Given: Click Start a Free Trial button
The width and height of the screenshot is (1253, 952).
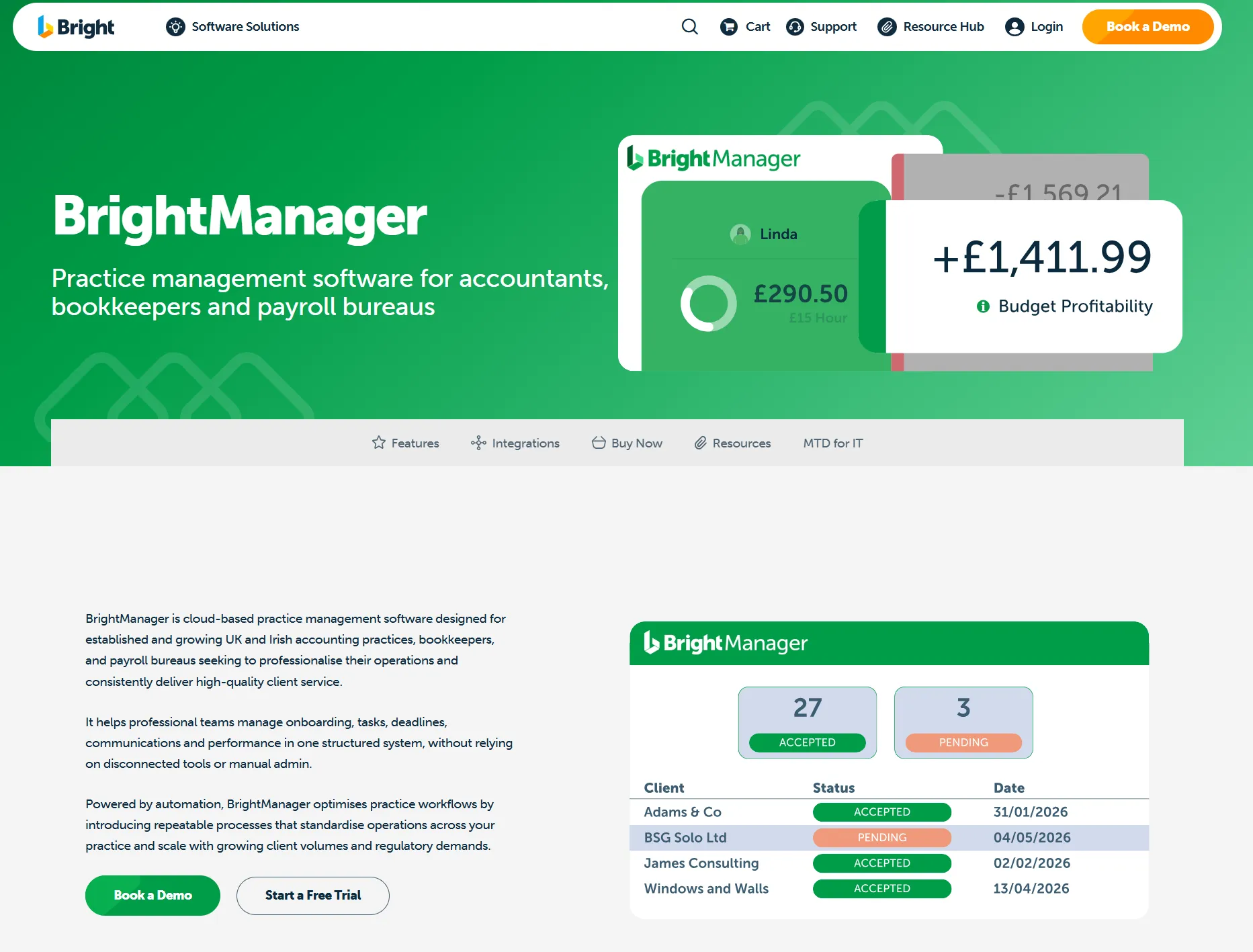Looking at the screenshot, I should pos(313,895).
